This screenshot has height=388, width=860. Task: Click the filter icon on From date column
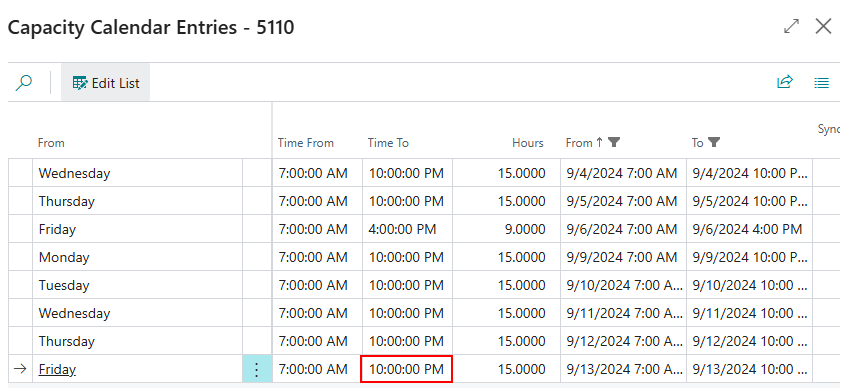614,143
